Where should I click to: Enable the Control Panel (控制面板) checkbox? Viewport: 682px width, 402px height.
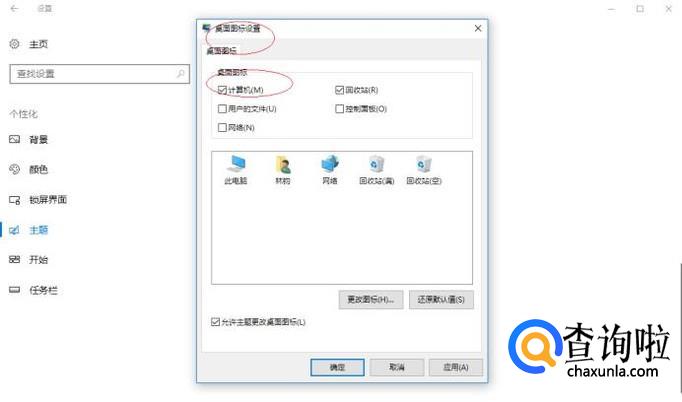pyautogui.click(x=339, y=109)
